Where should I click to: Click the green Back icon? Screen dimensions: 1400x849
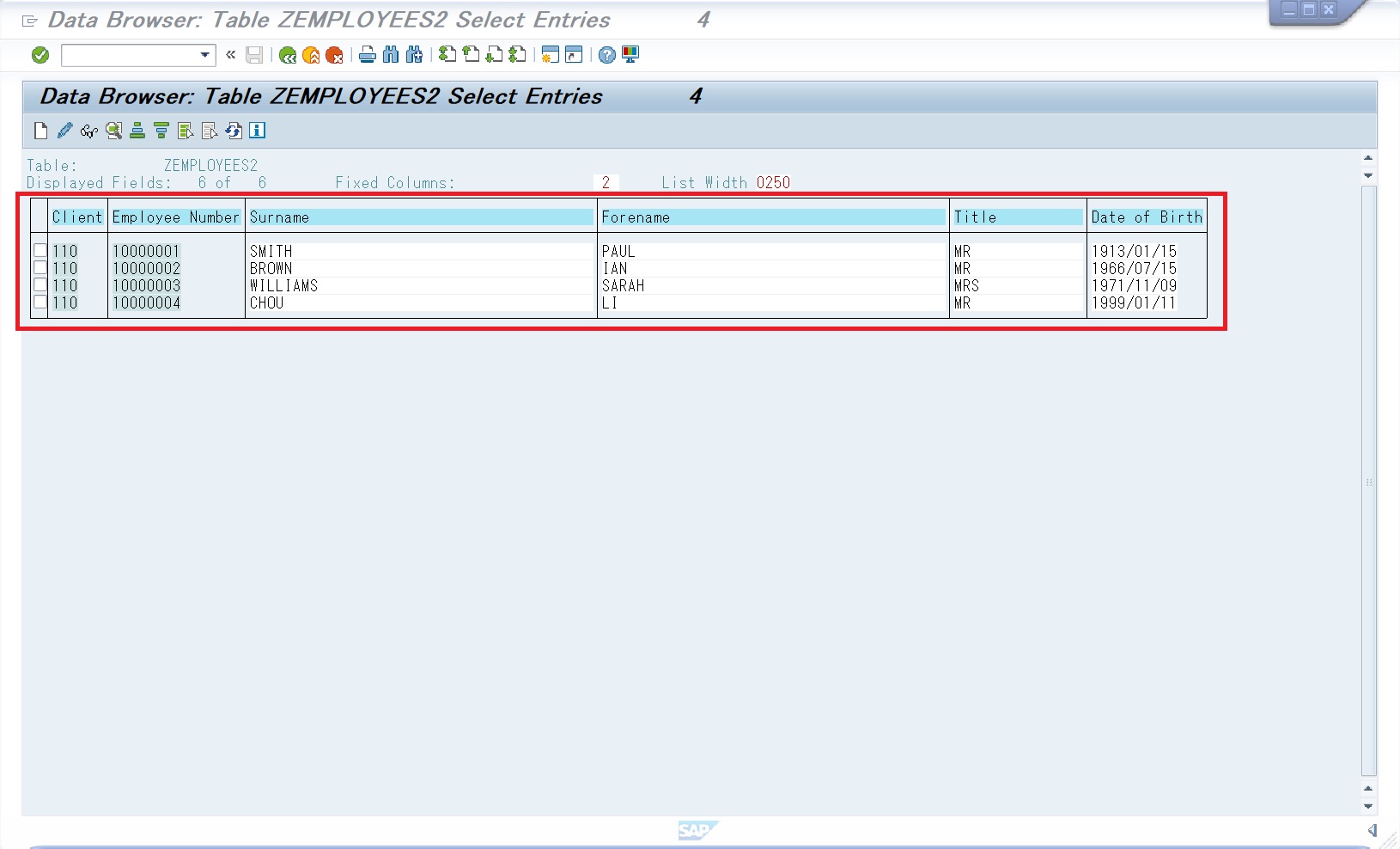tap(288, 55)
